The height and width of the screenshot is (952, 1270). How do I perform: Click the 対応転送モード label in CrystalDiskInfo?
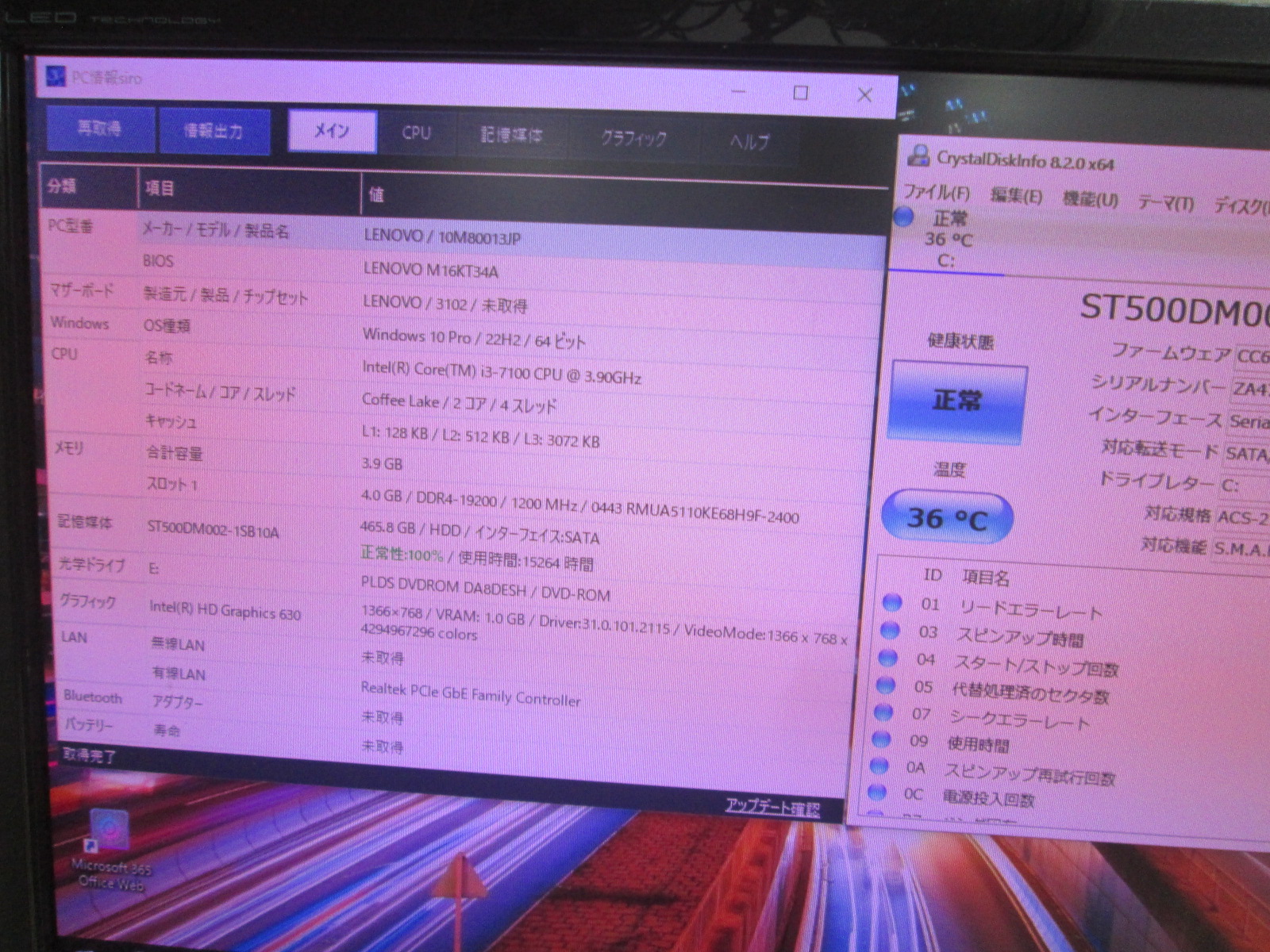click(x=1160, y=449)
